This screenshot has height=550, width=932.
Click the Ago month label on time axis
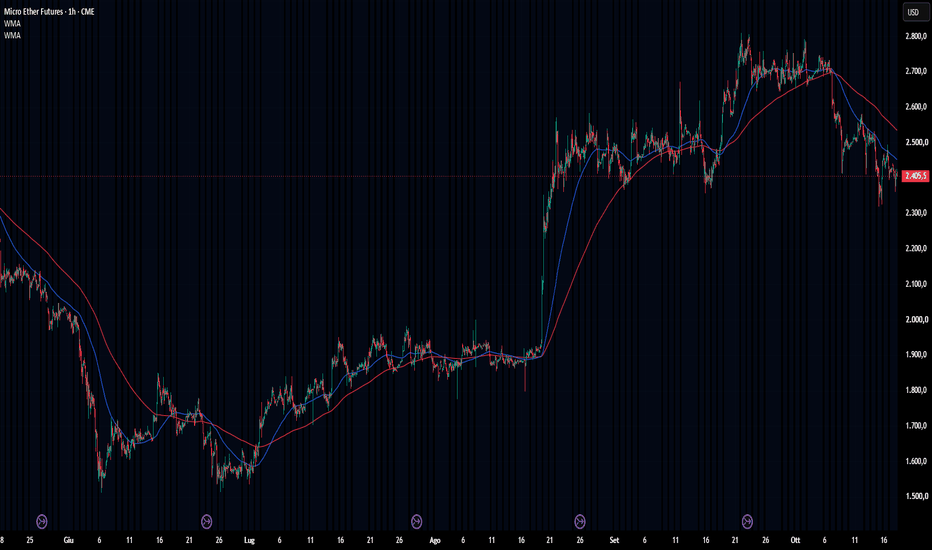pos(435,540)
